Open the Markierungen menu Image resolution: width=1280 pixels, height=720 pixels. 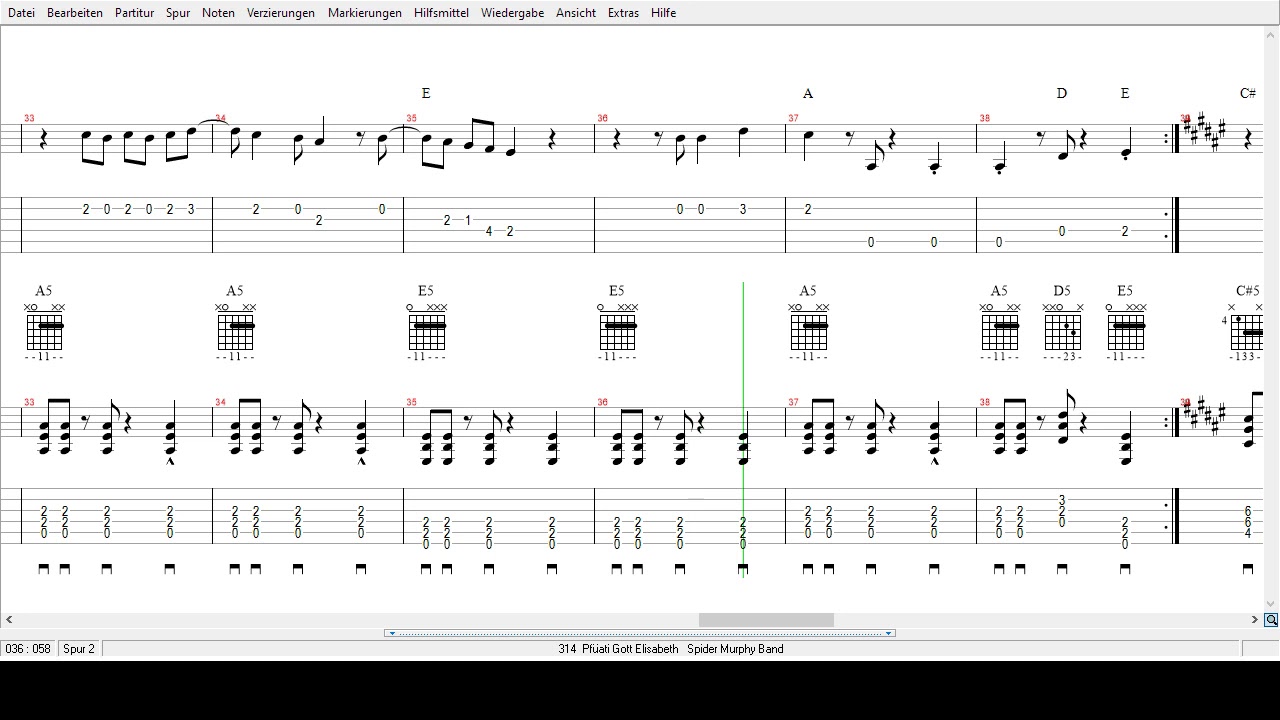point(365,13)
